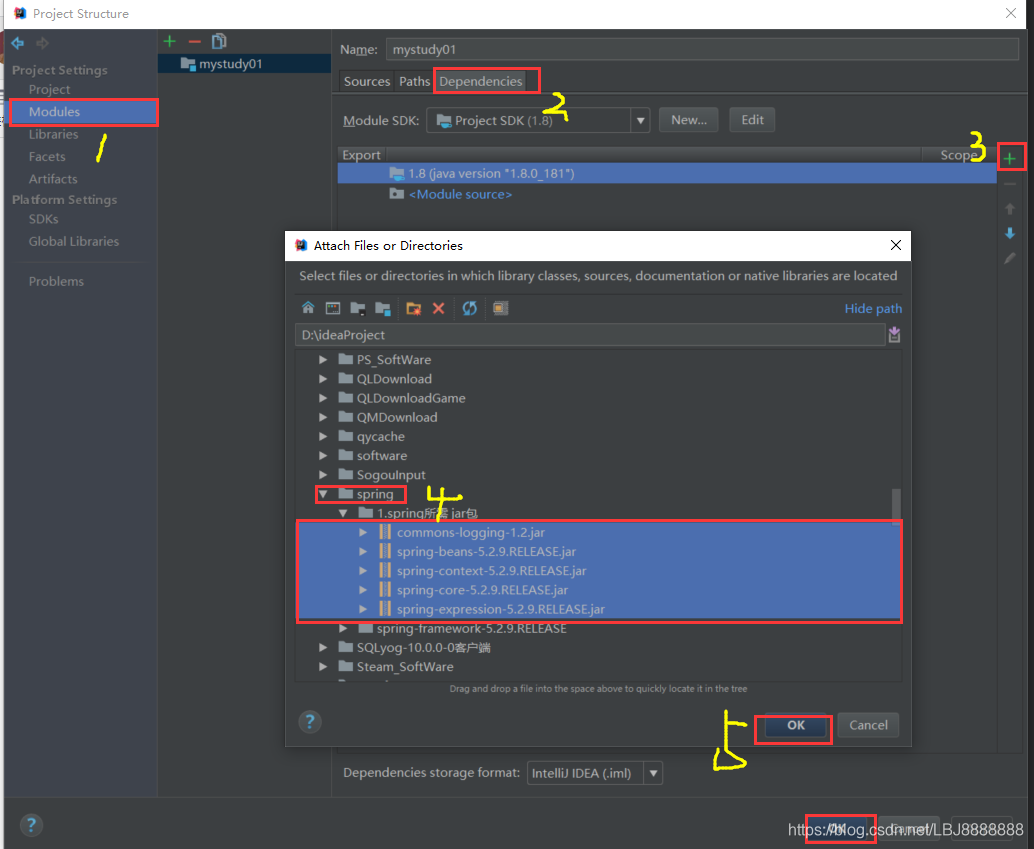Expand the spring-framework-5.2.9.RELEASE folder
The height and width of the screenshot is (849, 1034).
click(343, 629)
